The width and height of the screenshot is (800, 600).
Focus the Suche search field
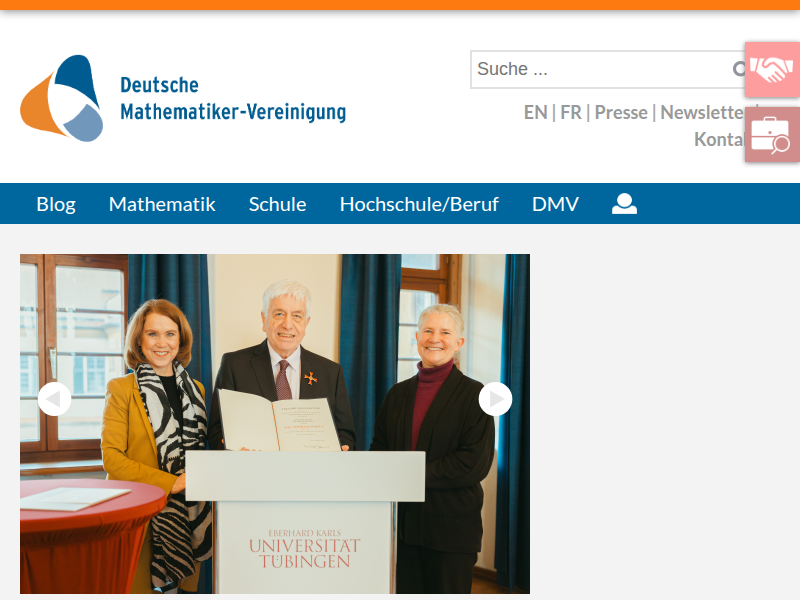[x=600, y=69]
